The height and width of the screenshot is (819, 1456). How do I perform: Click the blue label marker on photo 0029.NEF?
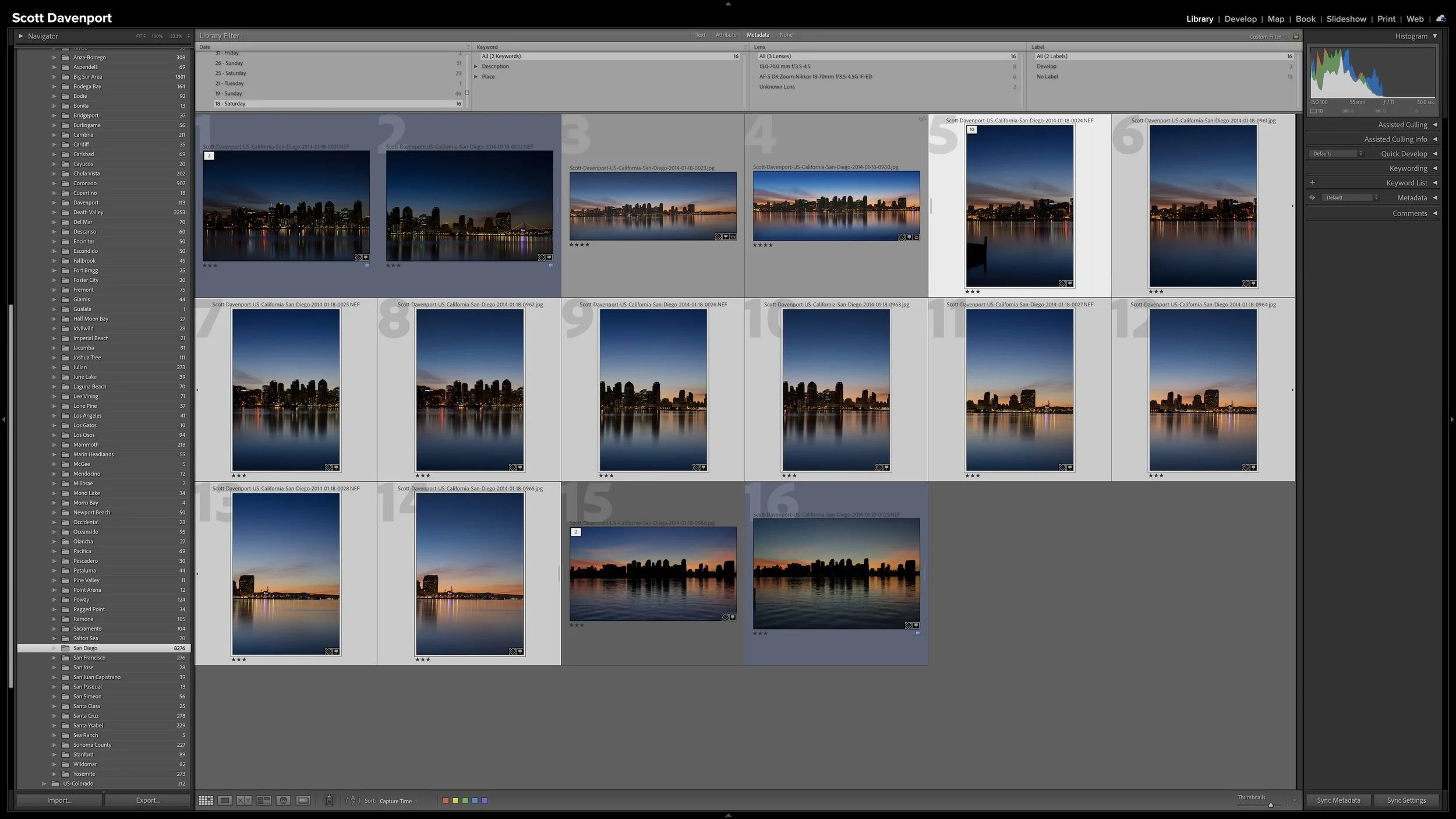click(x=917, y=633)
